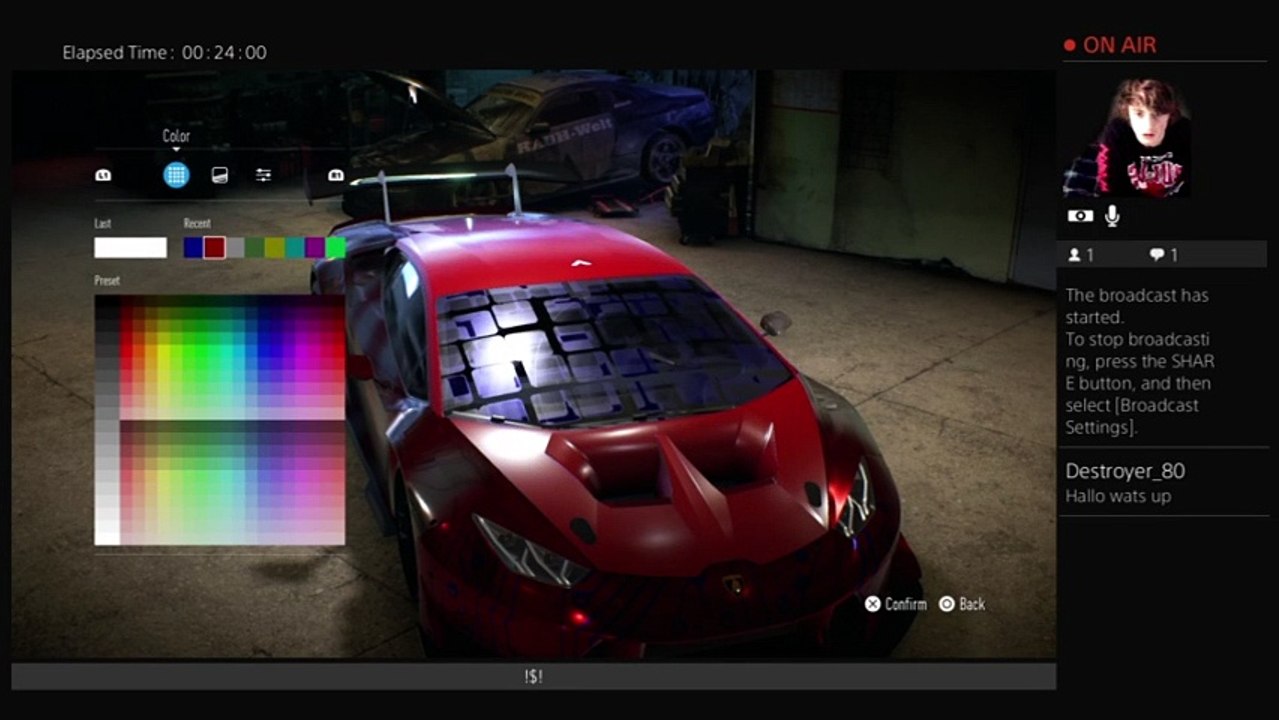The height and width of the screenshot is (720, 1279).
Task: Pick the purple recent swatch
Action: coord(315,248)
